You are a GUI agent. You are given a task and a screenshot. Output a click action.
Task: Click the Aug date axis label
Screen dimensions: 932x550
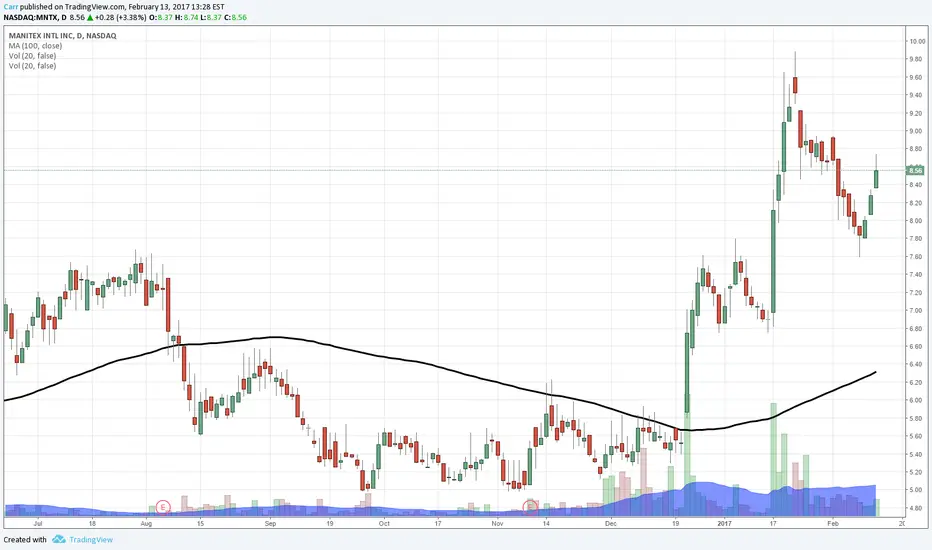click(146, 524)
